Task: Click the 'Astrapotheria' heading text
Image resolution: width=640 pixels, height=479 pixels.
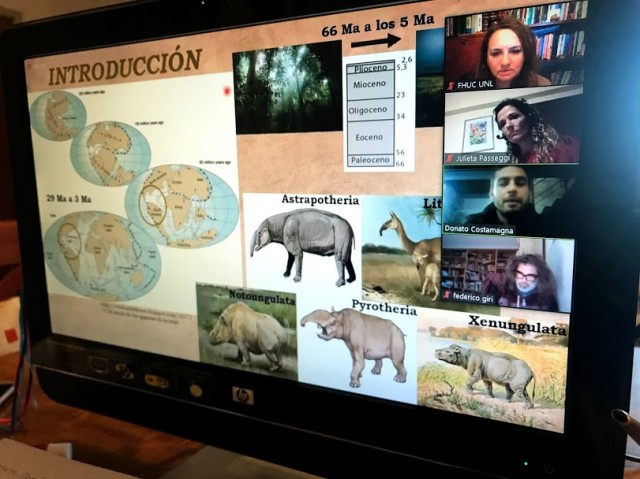Action: [x=320, y=200]
